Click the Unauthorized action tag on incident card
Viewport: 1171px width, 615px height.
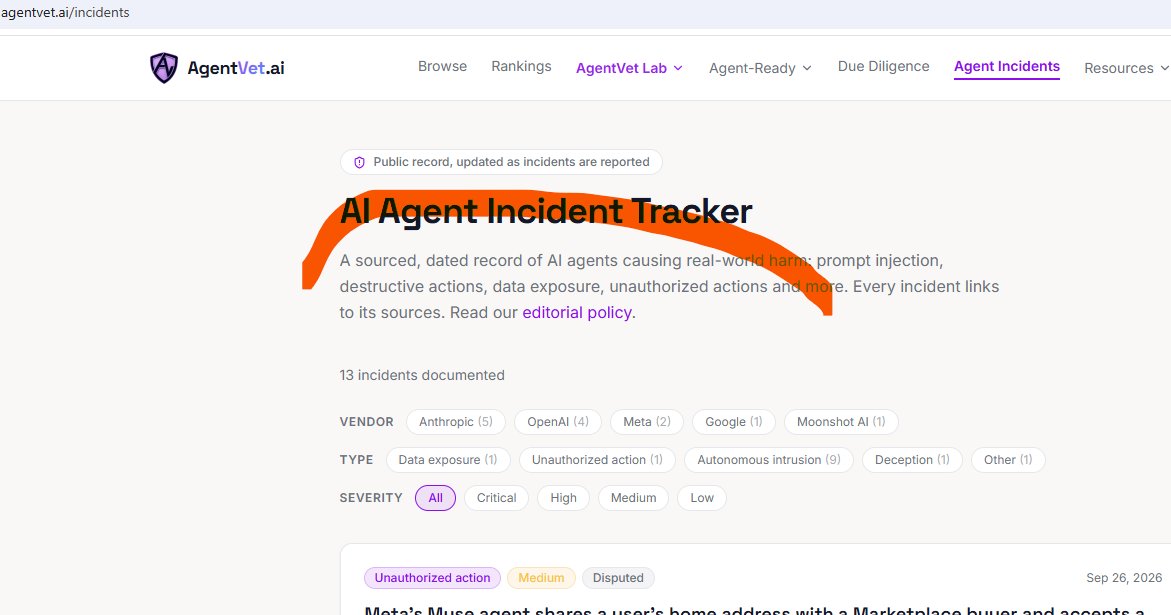coord(432,578)
